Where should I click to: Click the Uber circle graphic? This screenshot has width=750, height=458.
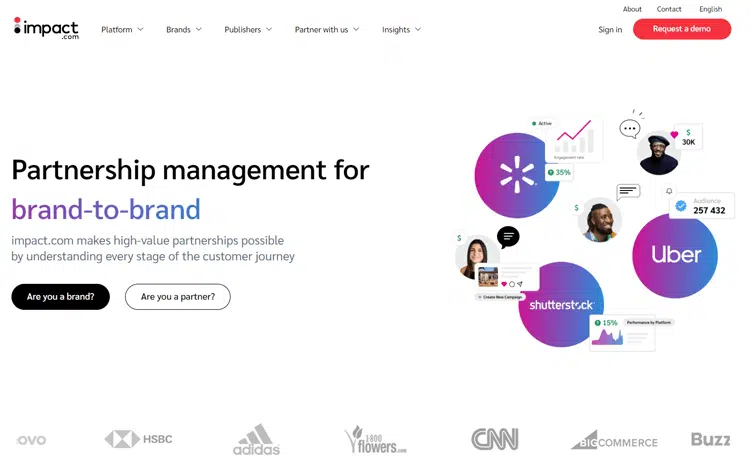[x=675, y=255]
